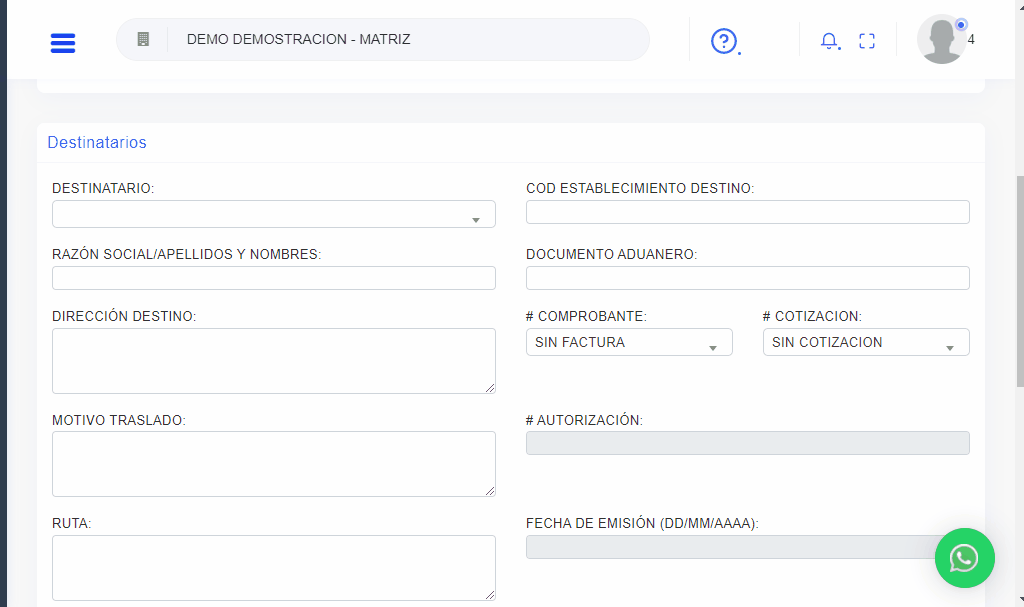Open the notifications bell

[x=829, y=41]
